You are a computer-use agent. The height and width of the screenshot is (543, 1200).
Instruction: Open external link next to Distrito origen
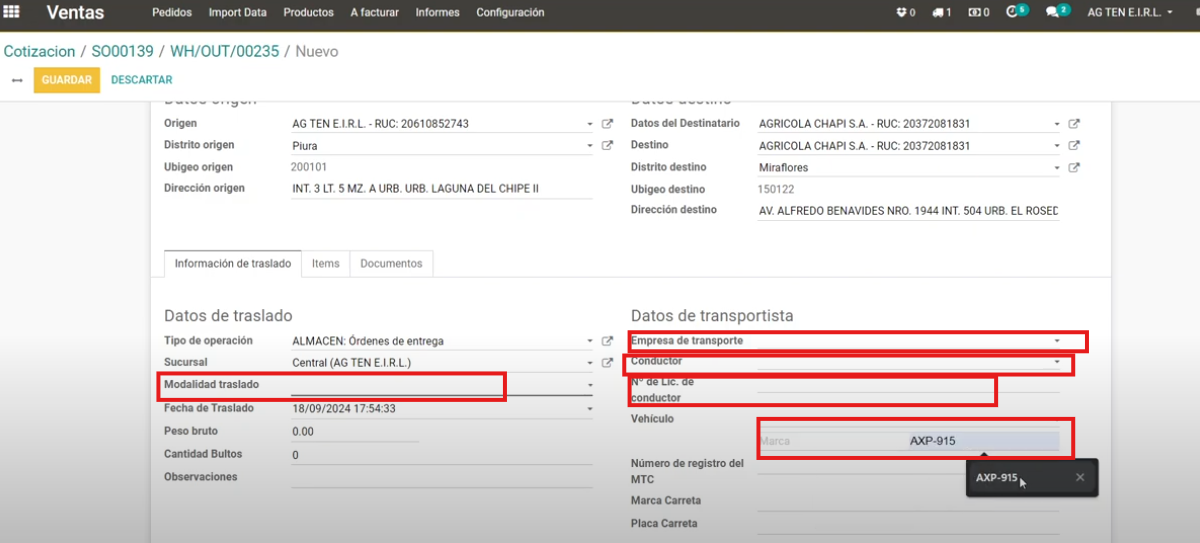pyautogui.click(x=607, y=145)
